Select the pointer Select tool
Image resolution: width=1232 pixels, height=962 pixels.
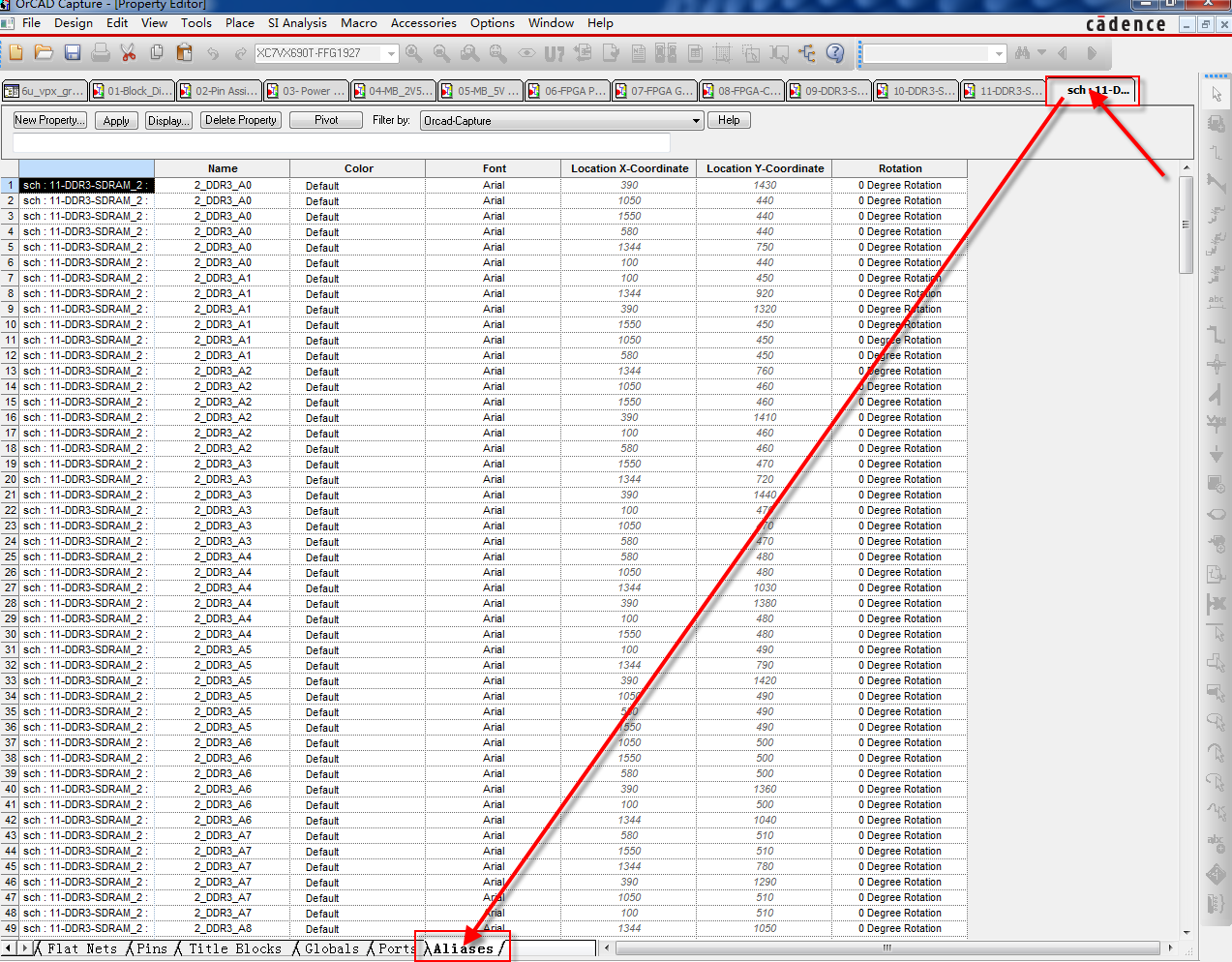pos(1217,94)
